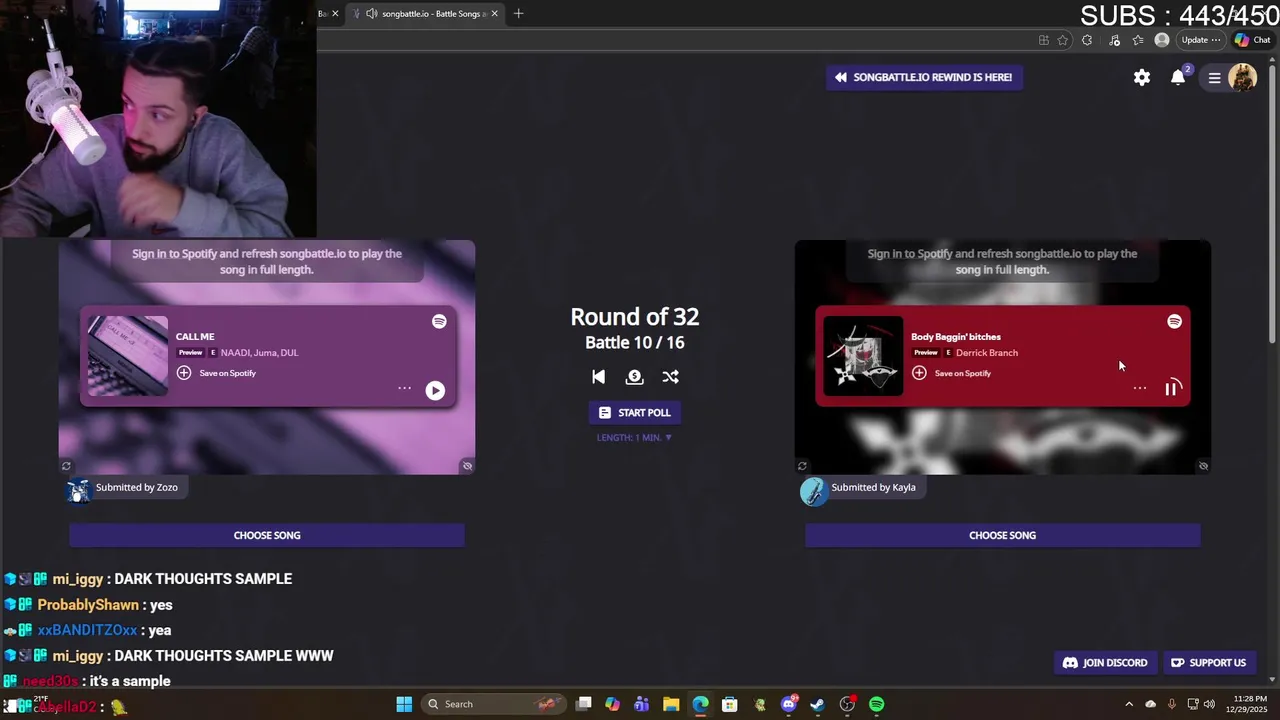1280x720 pixels.
Task: Play the CALL ME song preview
Action: 435,390
